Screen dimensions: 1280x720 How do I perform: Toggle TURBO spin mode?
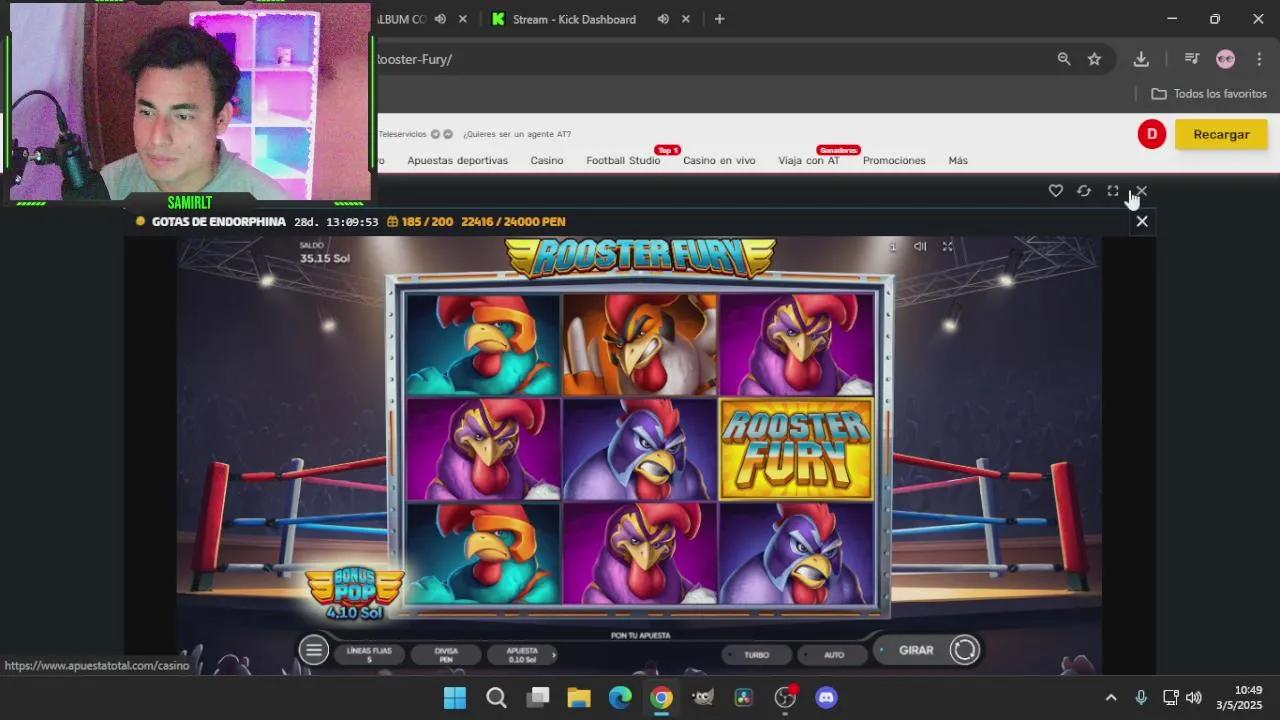[756, 655]
